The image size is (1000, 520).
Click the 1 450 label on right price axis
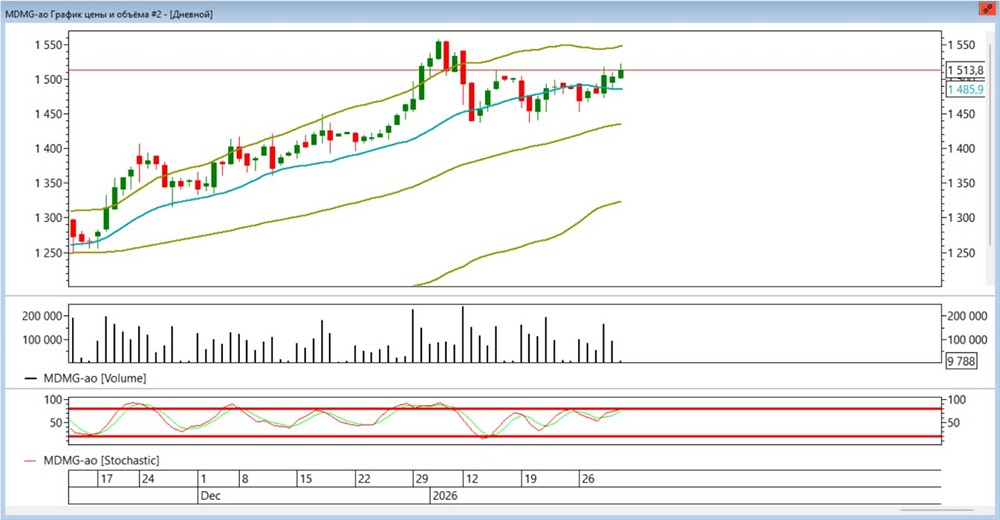[x=961, y=114]
